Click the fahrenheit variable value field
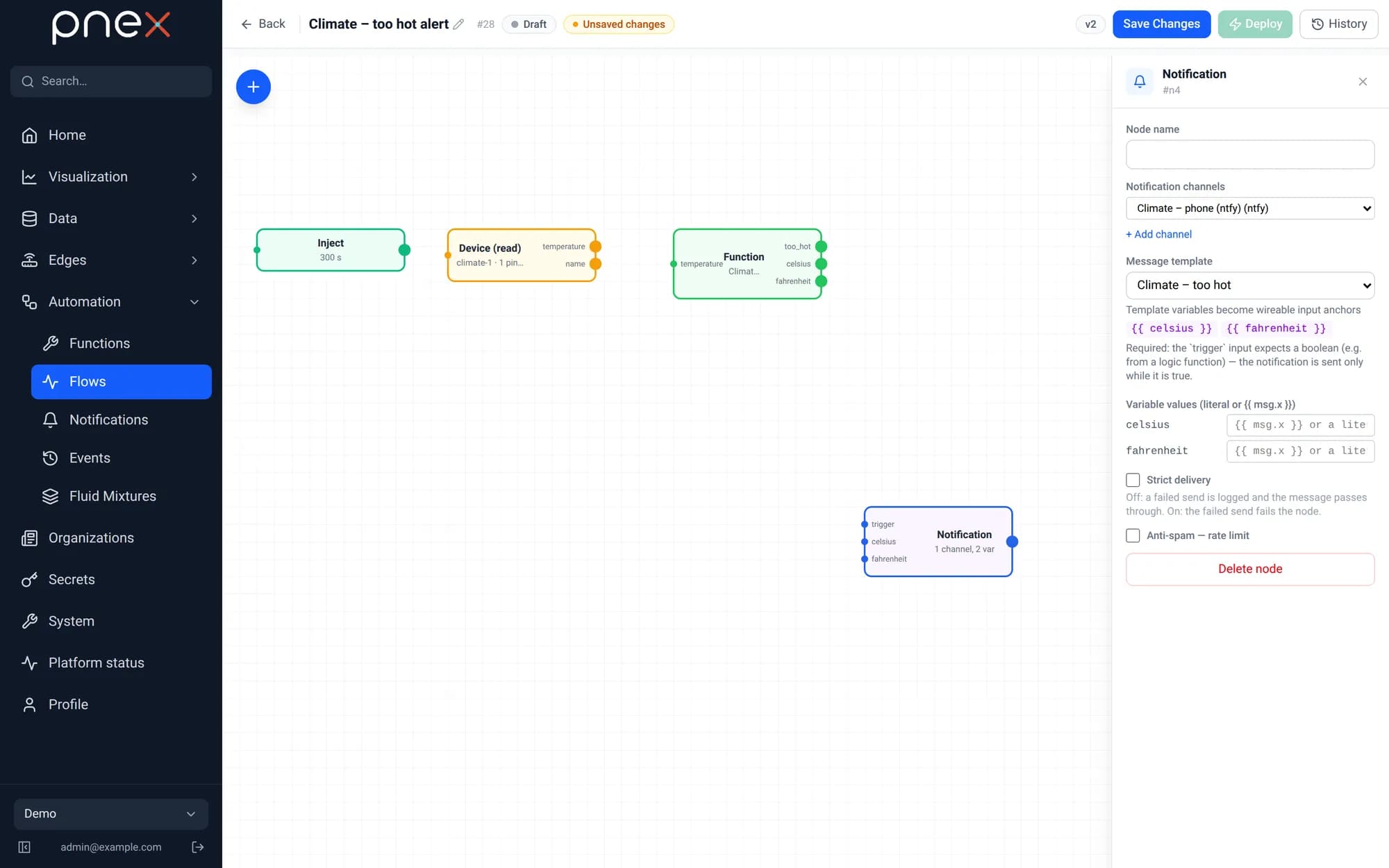Screen dimensions: 1389x868 (1300, 451)
